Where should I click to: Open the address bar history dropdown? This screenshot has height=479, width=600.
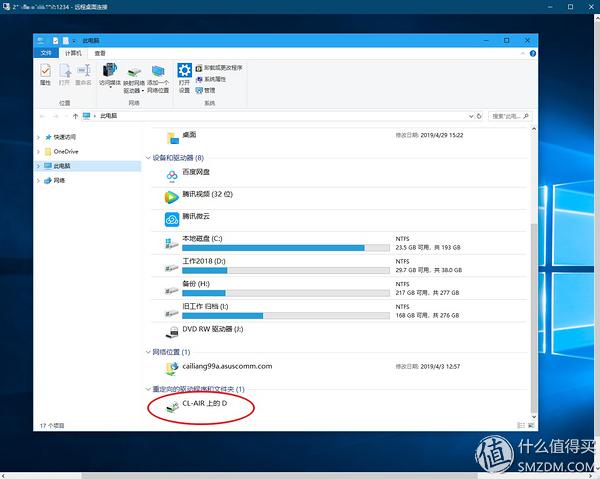471,116
